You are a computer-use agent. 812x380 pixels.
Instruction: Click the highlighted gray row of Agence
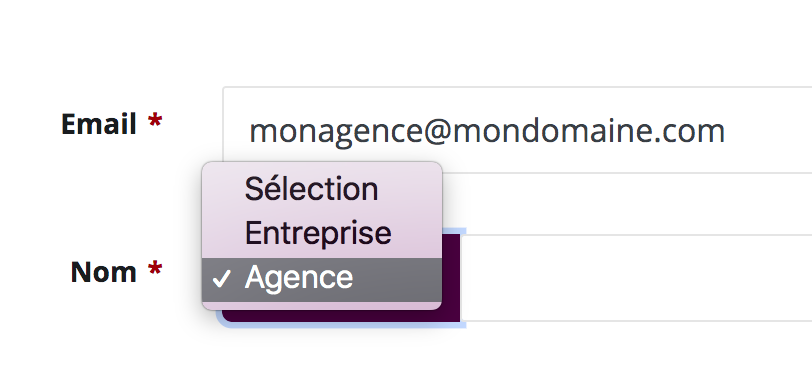click(x=322, y=280)
